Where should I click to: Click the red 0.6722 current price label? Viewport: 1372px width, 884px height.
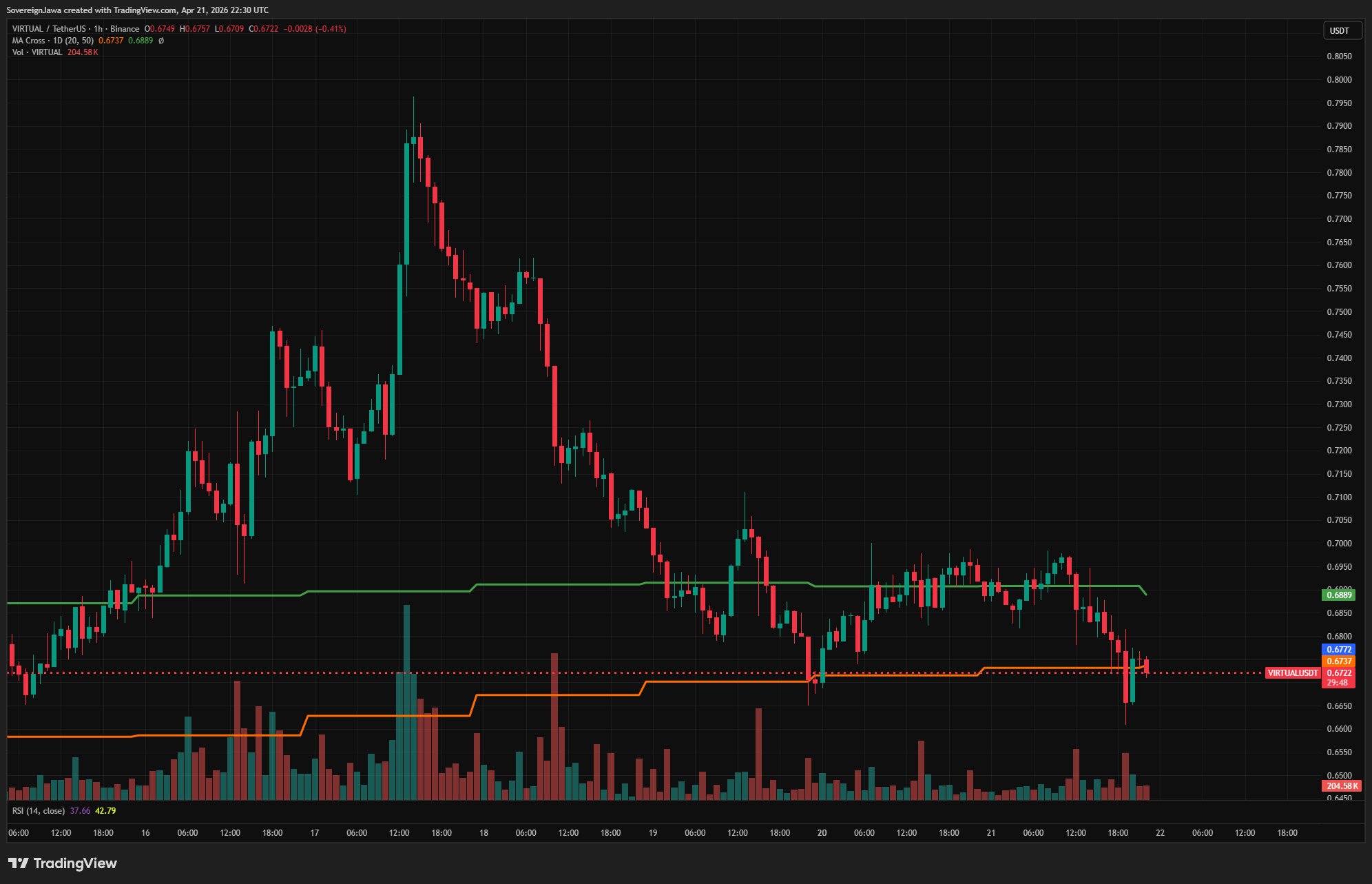coord(1339,673)
